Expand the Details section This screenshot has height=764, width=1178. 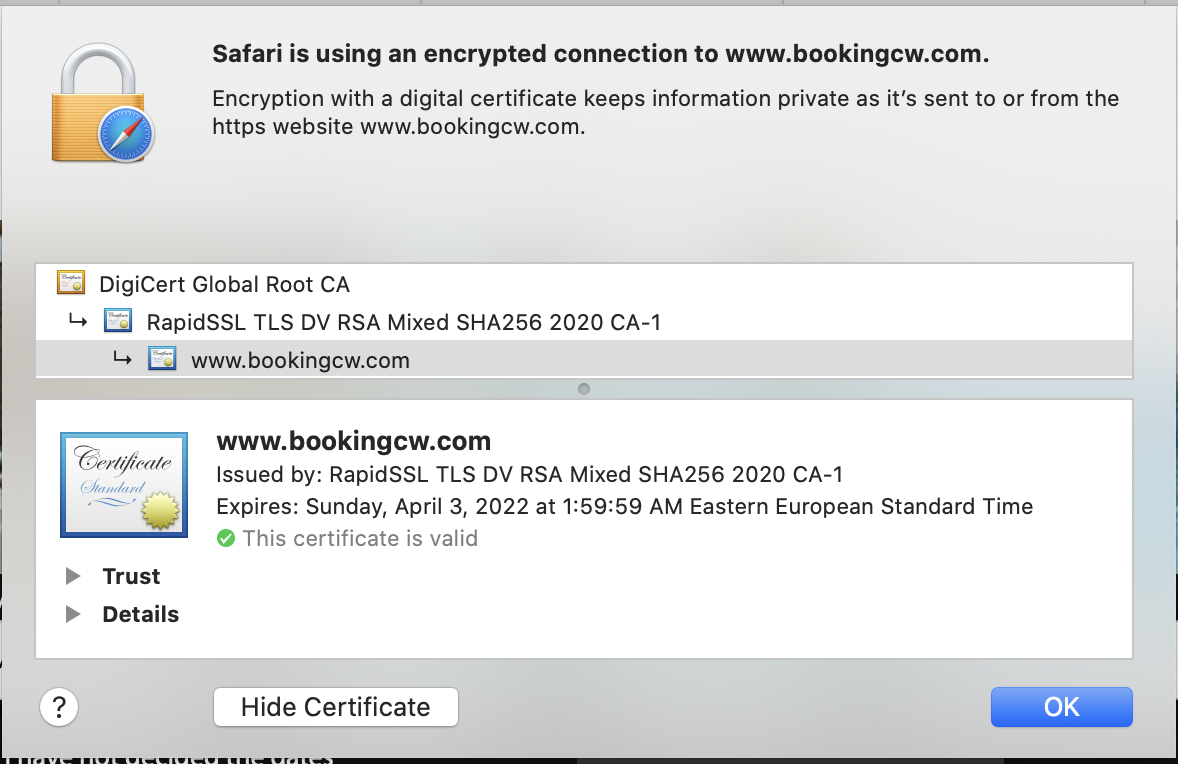(73, 615)
